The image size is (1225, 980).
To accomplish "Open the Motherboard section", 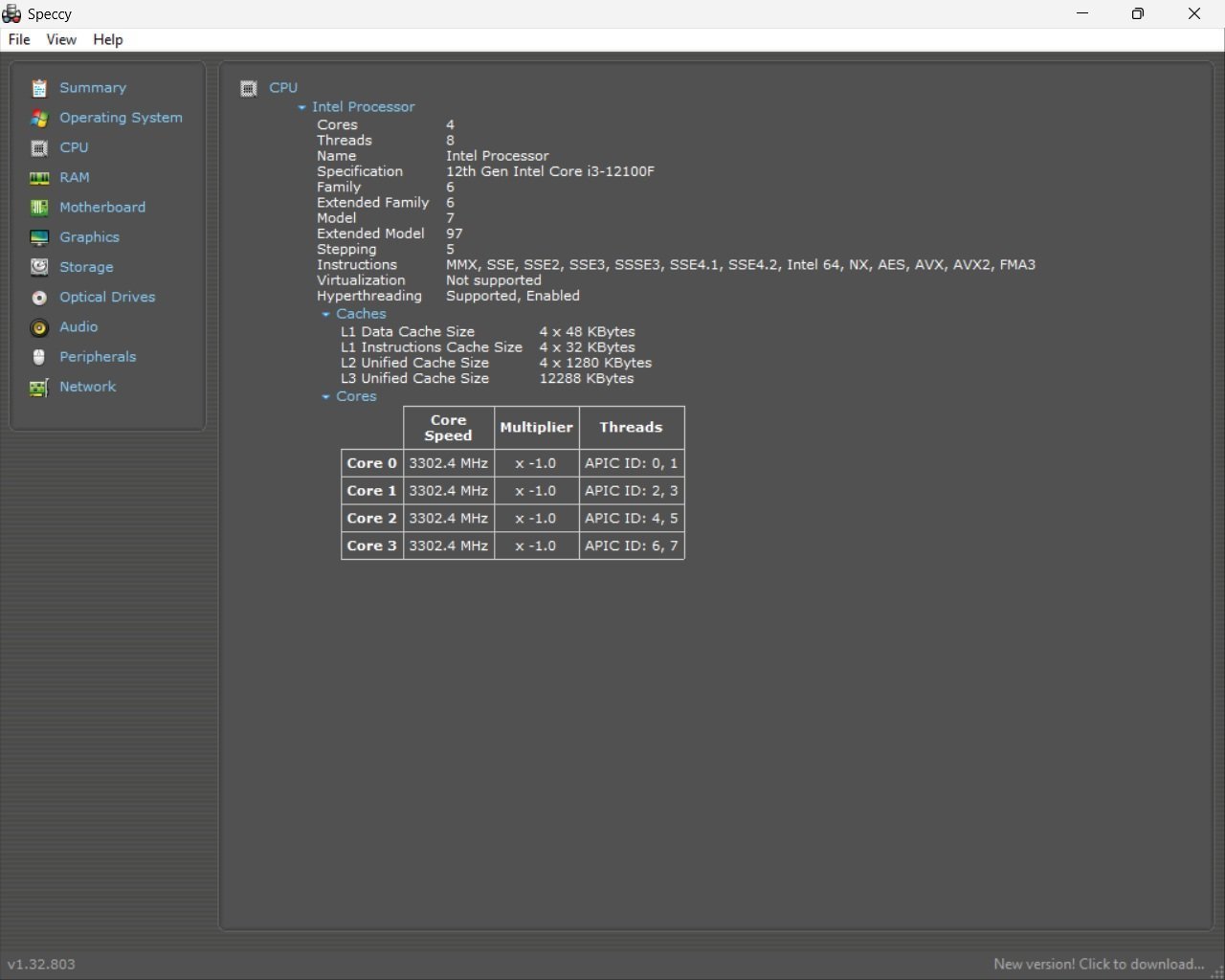I will pos(102,207).
